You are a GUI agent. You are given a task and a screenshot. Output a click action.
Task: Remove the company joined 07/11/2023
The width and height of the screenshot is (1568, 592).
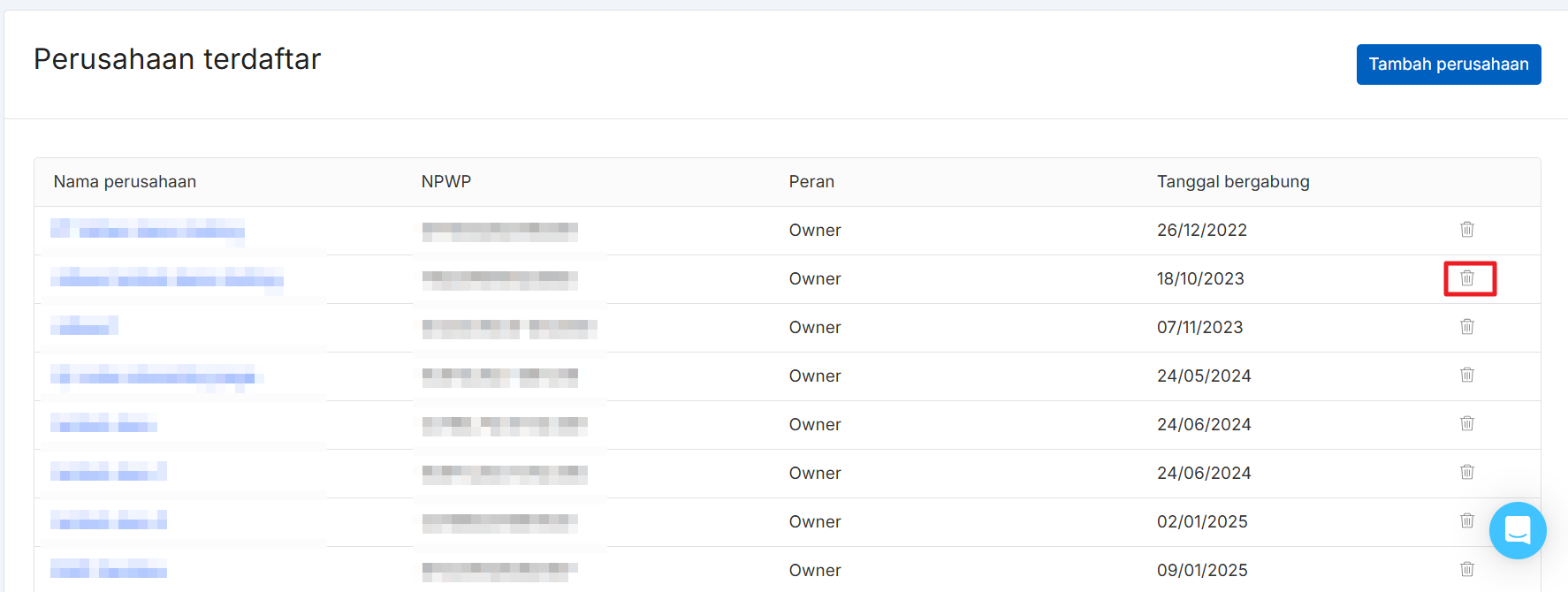[x=1466, y=327]
